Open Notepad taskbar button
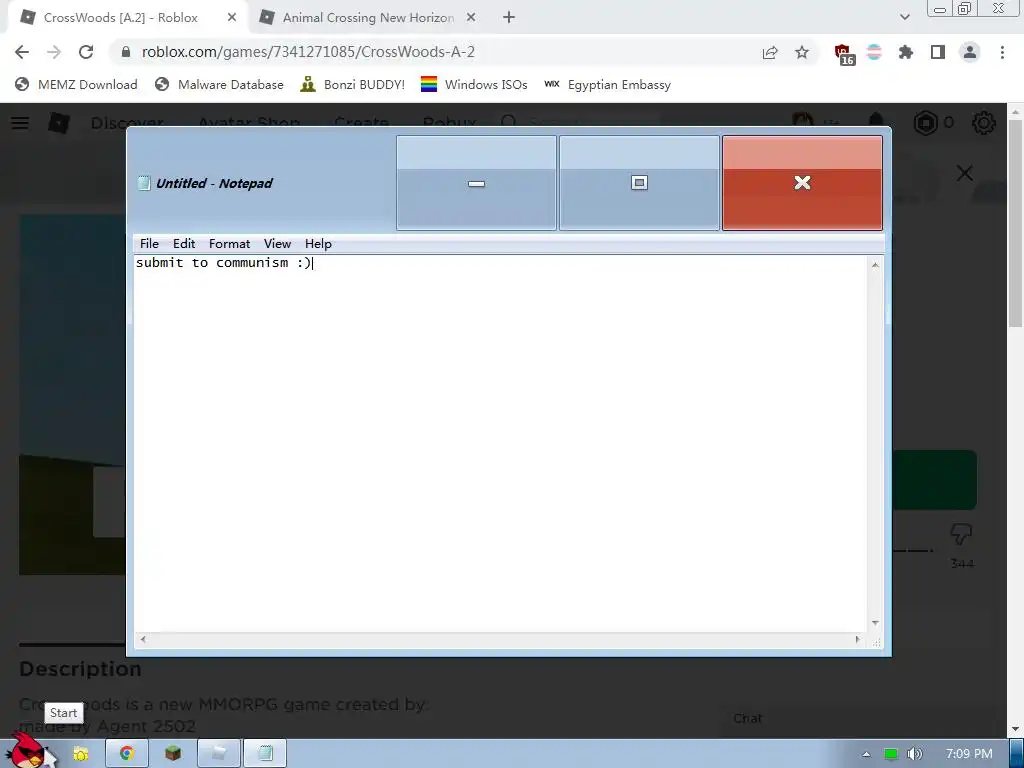Screen dimensions: 1024x768 (x=265, y=754)
